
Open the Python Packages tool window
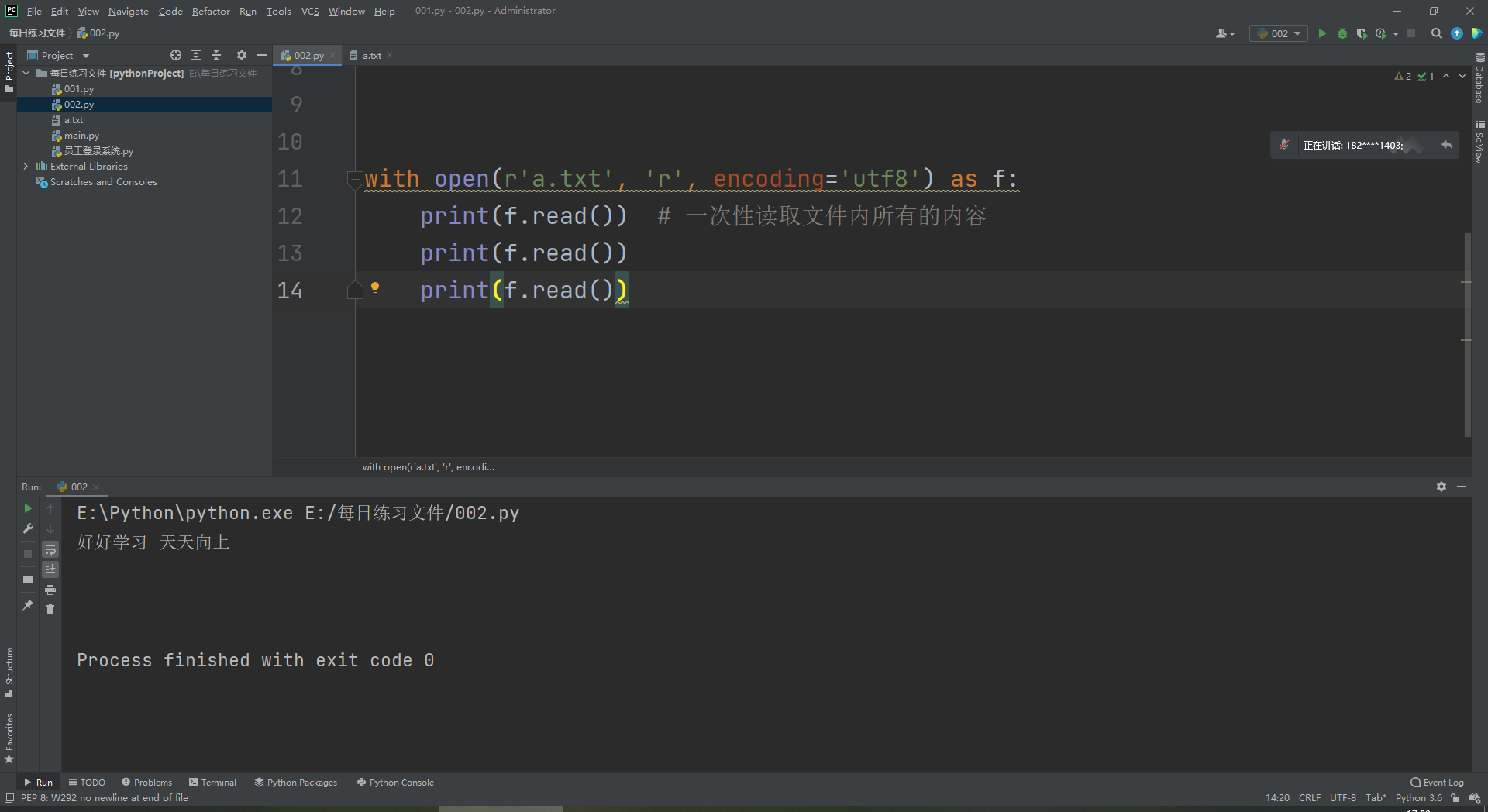296,783
